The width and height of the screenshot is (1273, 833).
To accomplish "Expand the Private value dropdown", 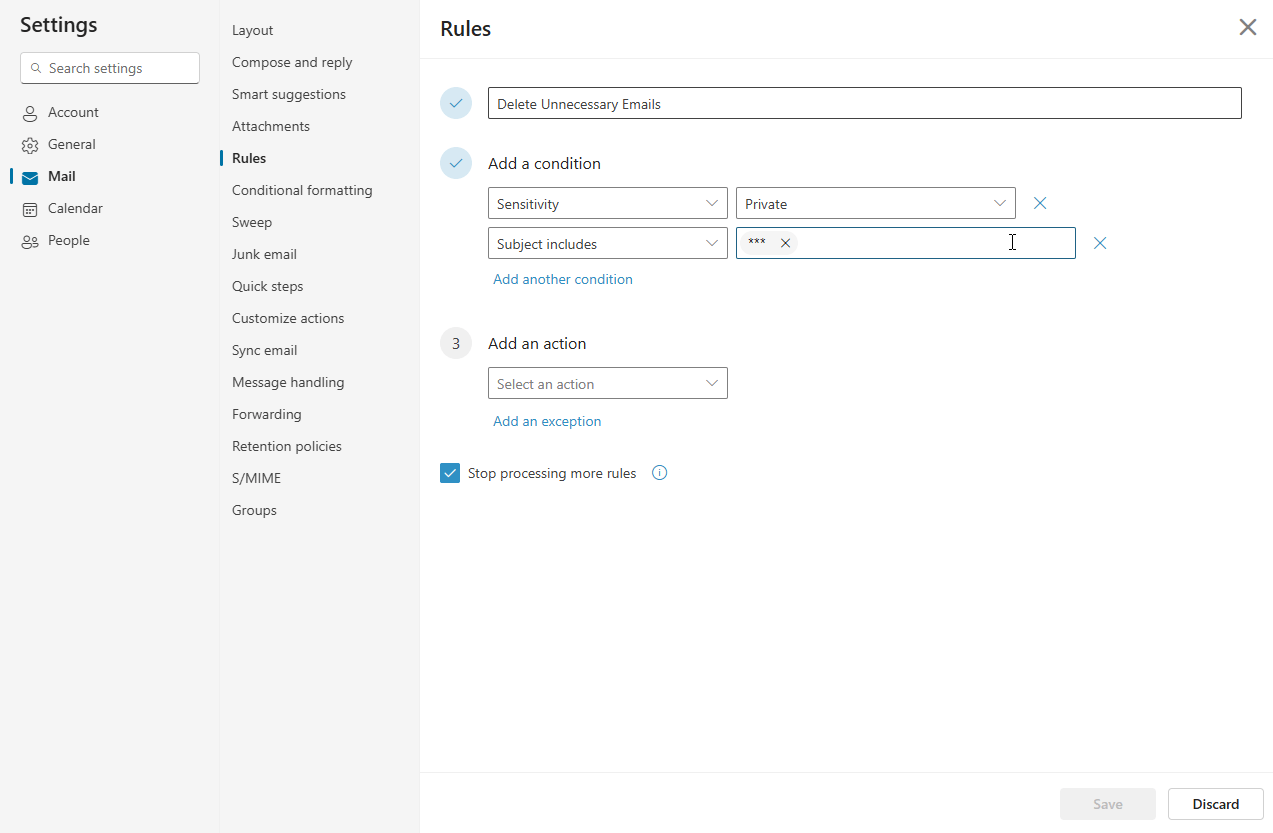I will pos(875,203).
